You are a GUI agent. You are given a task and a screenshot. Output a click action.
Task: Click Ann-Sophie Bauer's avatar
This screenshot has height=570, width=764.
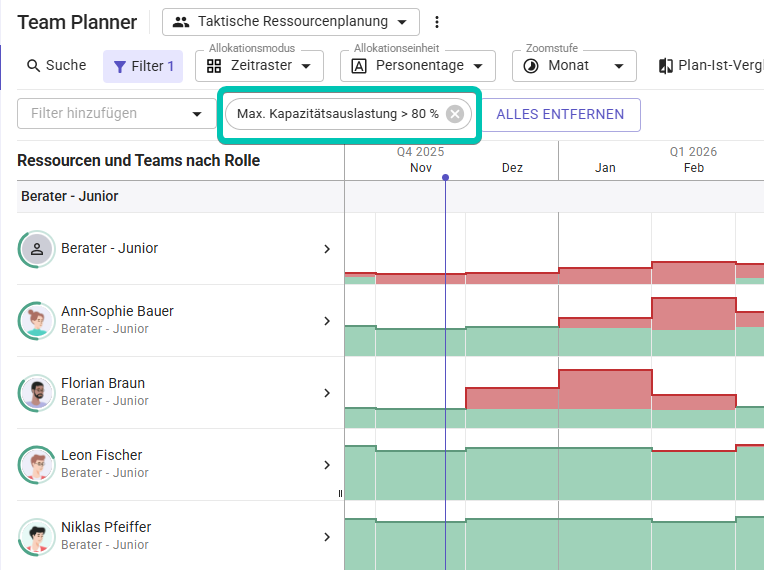(x=37, y=321)
